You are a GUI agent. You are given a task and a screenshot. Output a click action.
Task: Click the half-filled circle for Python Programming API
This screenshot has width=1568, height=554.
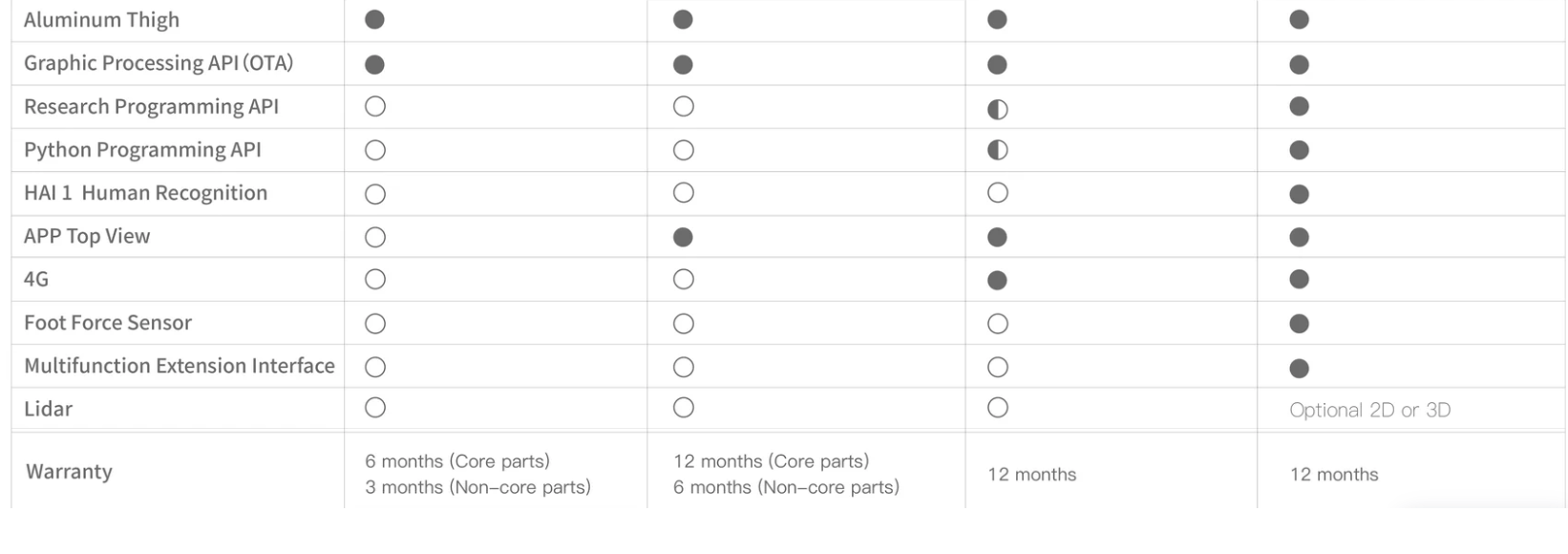tap(997, 151)
